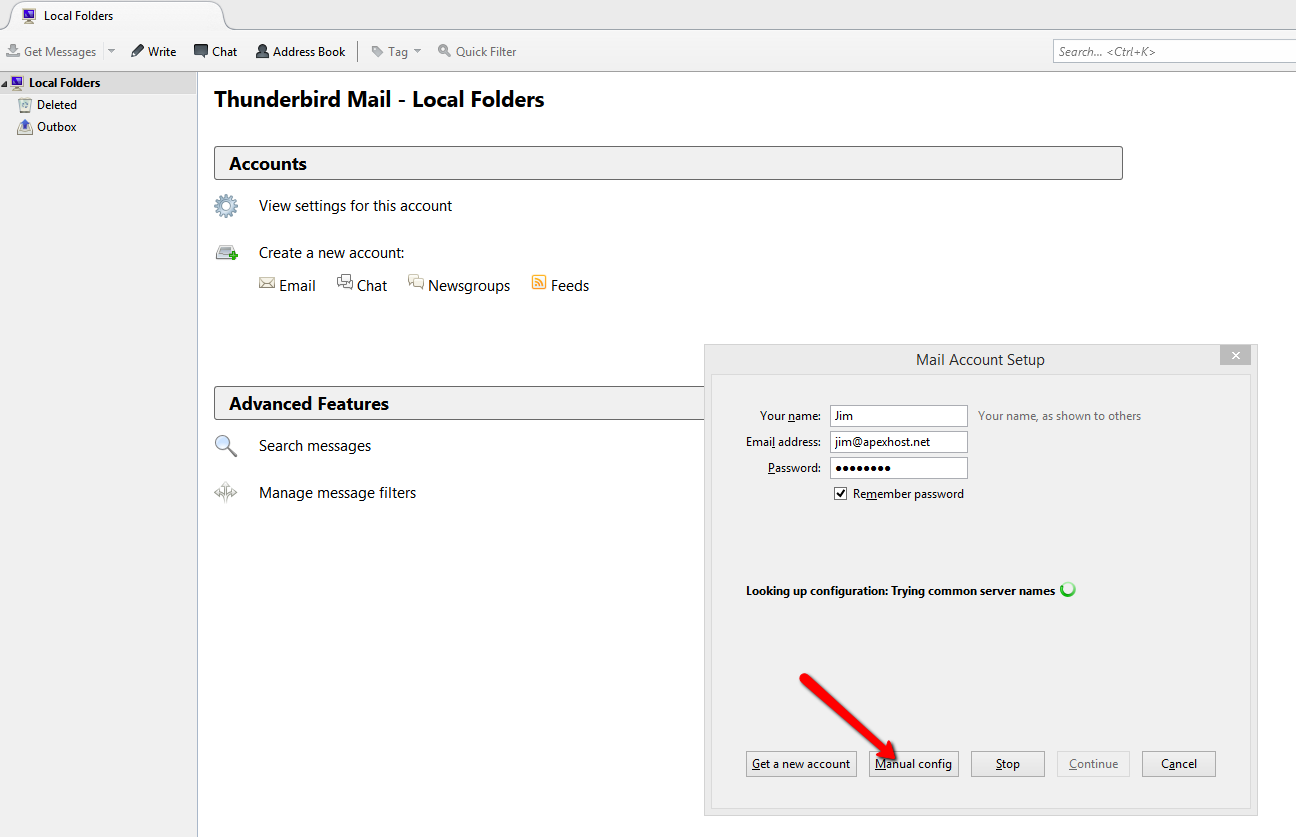1296x837 pixels.
Task: Select the Deleted folder
Action: coord(57,104)
